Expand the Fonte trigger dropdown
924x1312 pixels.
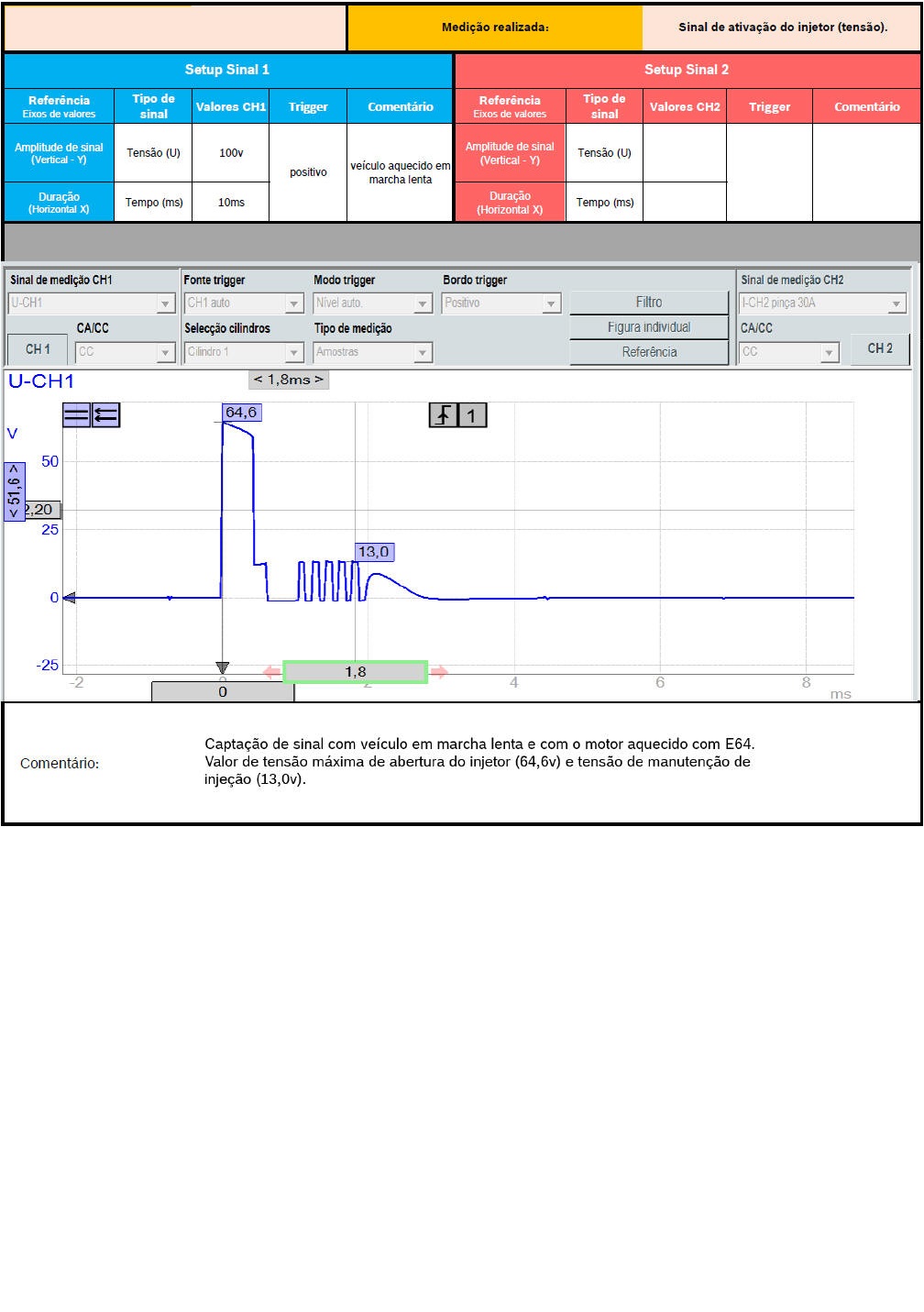click(244, 303)
